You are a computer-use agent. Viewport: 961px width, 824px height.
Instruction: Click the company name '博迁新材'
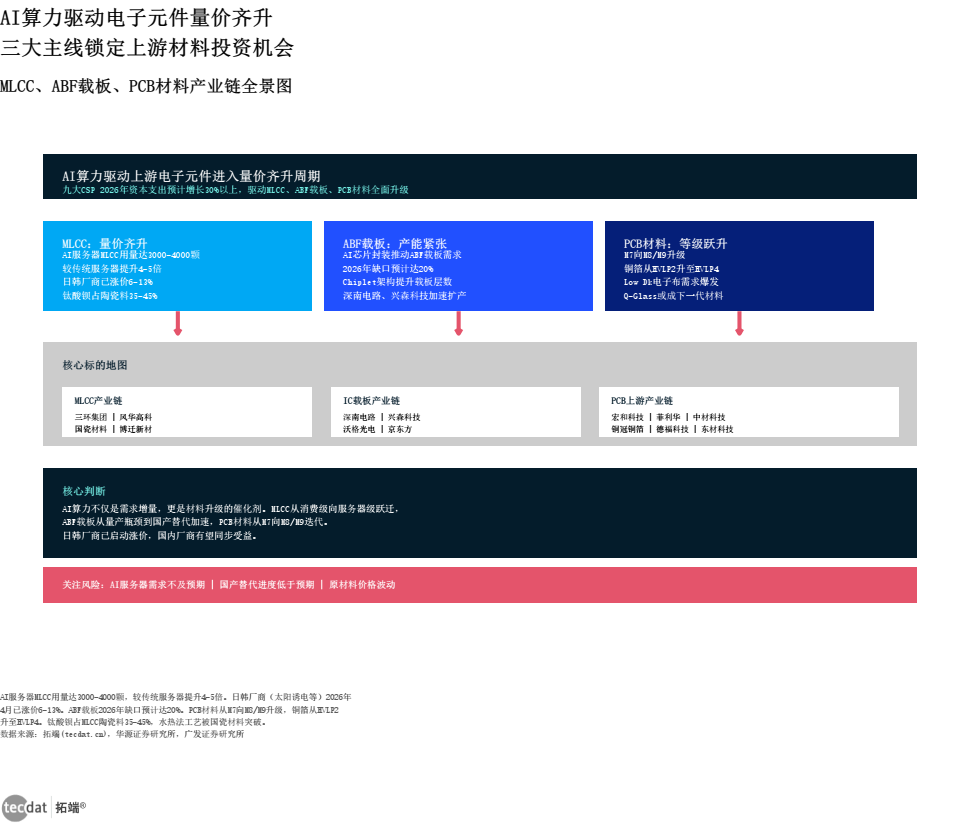pyautogui.click(x=135, y=429)
